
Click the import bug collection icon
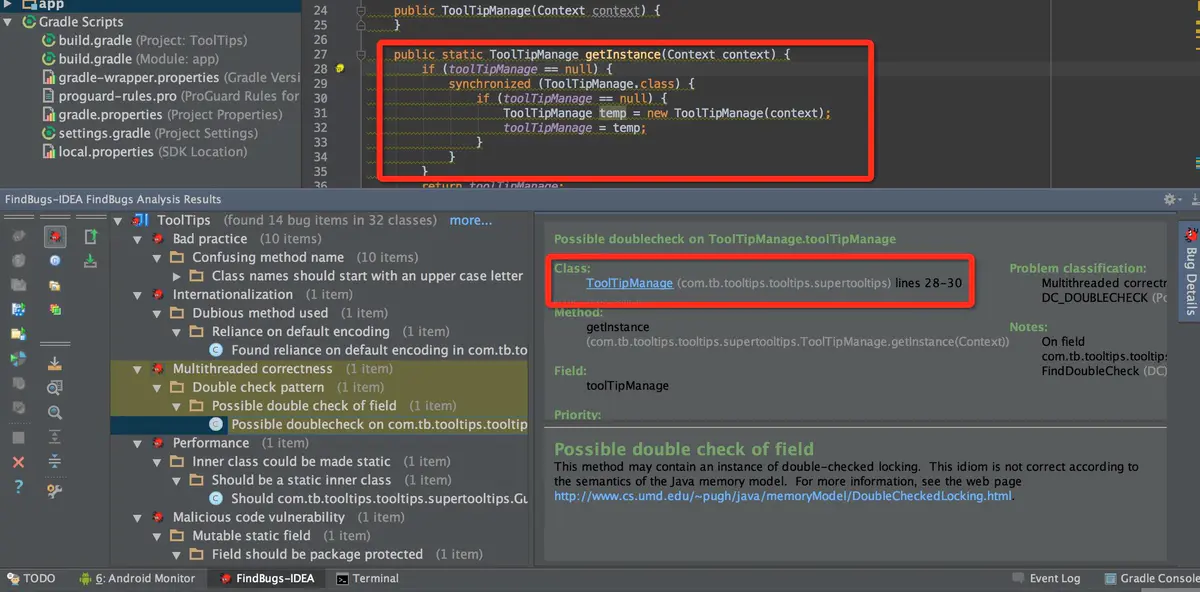[x=90, y=261]
